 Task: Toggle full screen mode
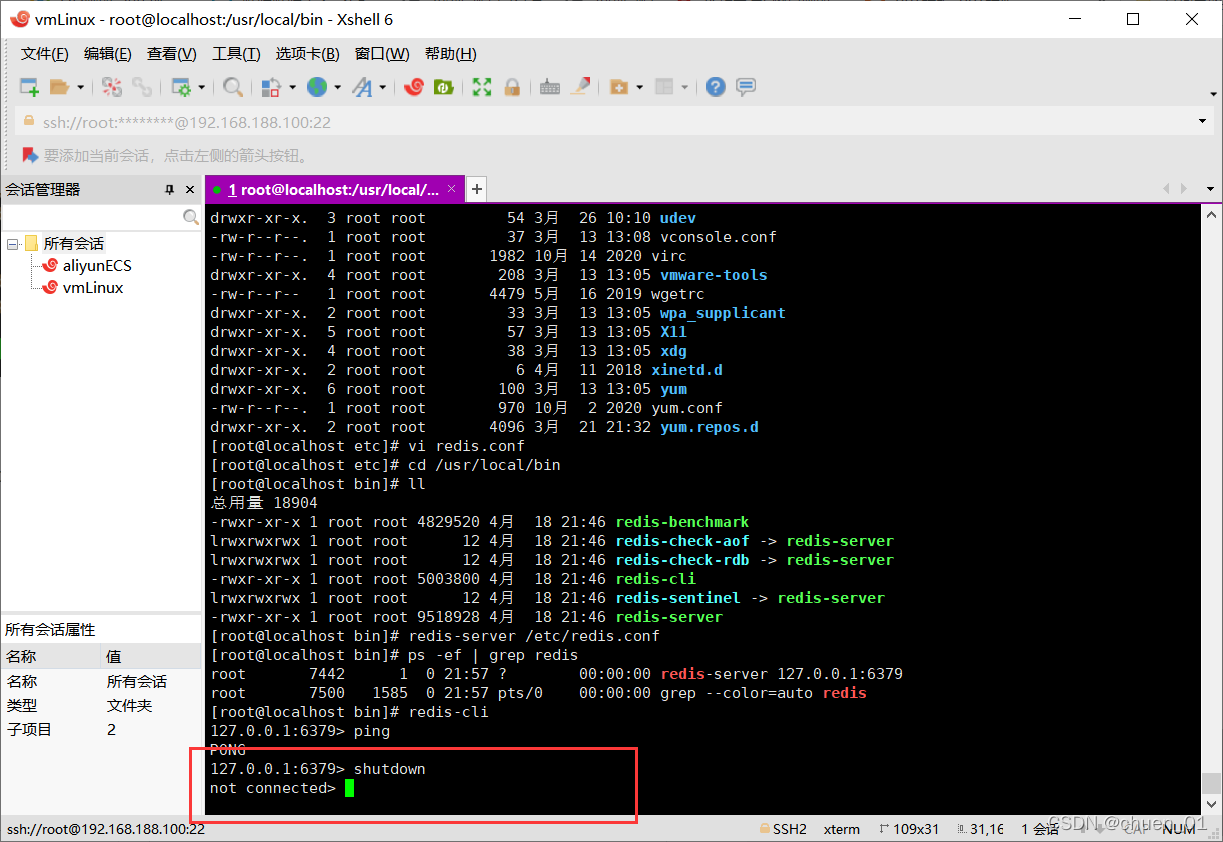481,87
